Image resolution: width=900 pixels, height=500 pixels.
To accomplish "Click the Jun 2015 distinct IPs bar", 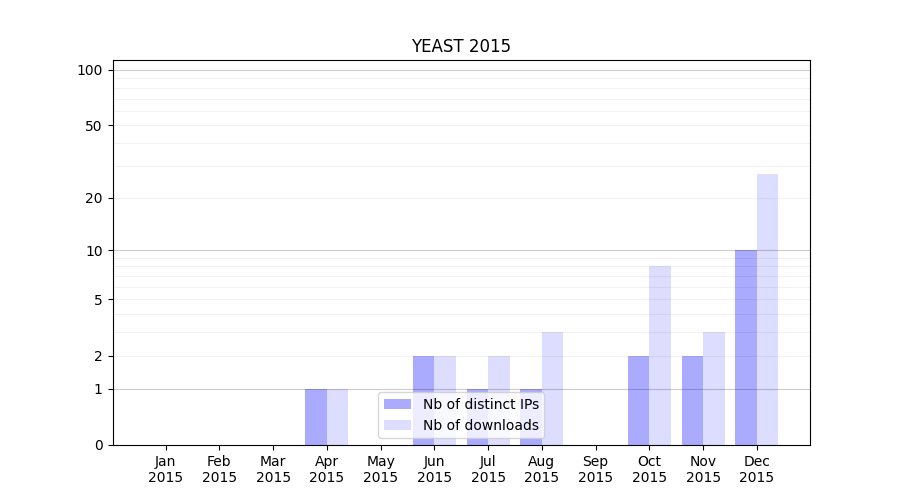I will point(423,400).
